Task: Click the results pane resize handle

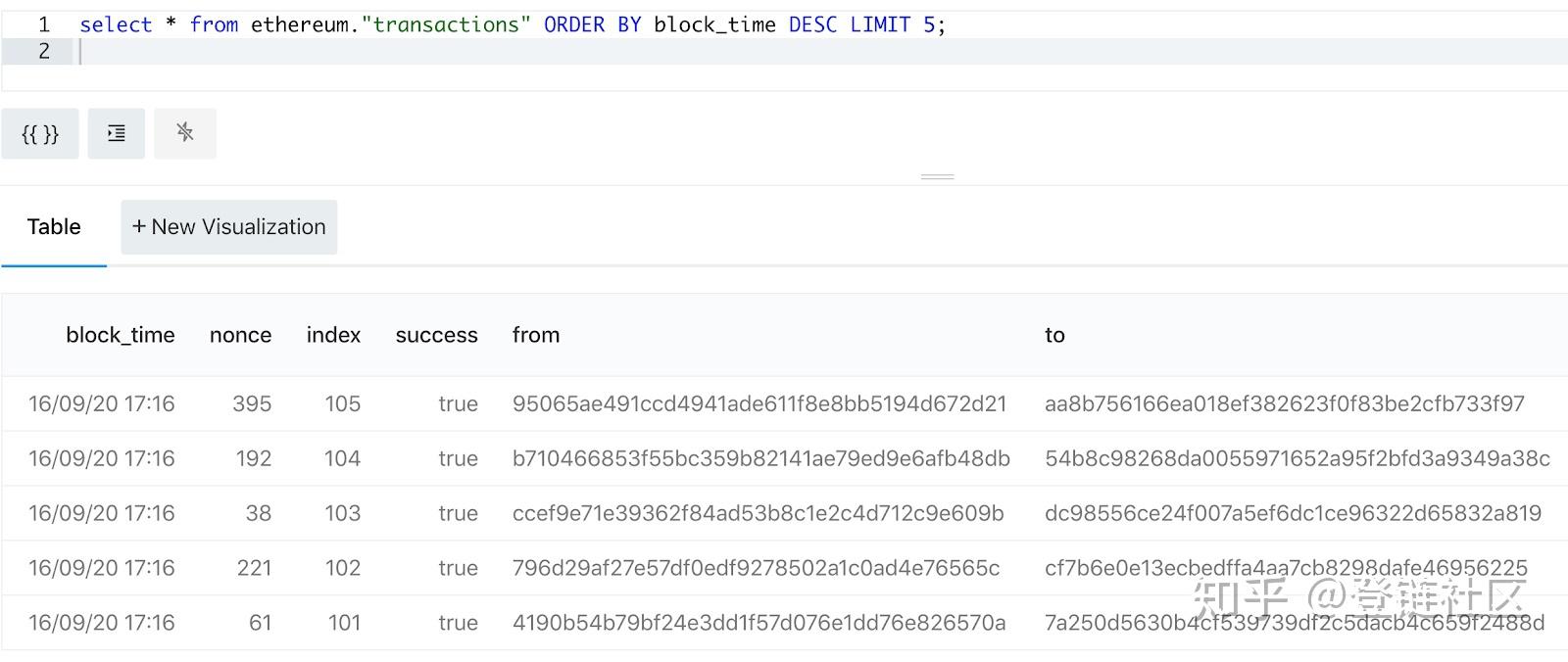Action: [937, 177]
